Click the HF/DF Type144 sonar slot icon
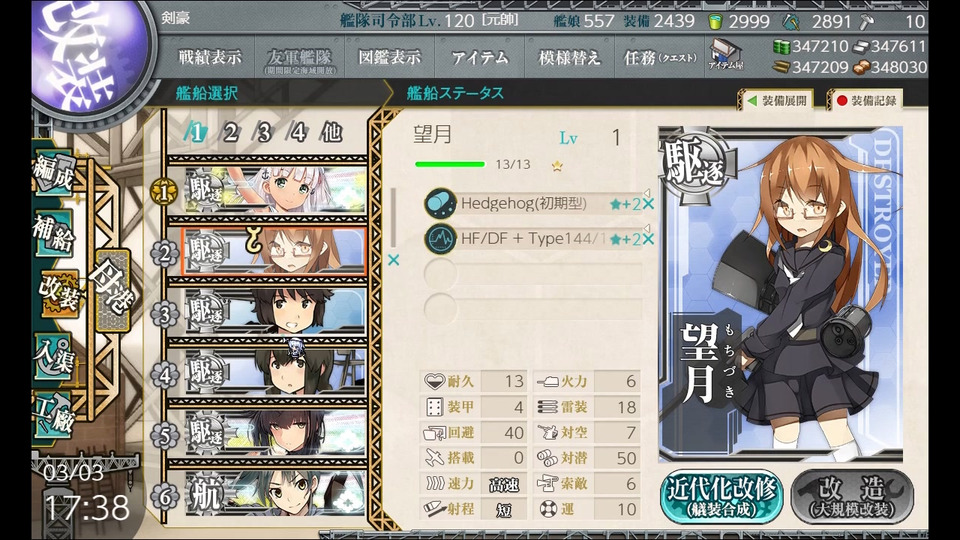960x540 pixels. coord(440,239)
